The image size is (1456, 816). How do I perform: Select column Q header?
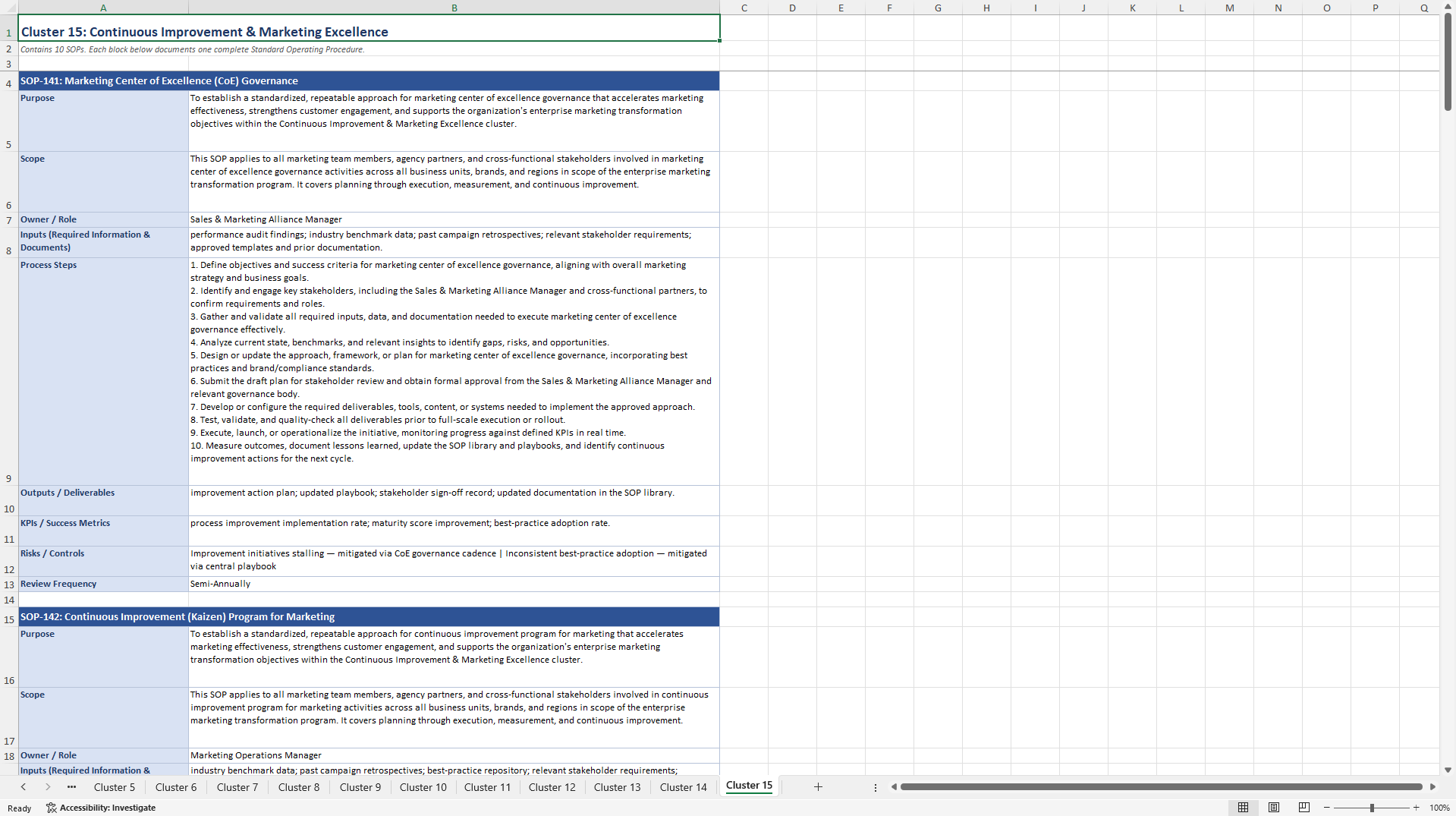1419,8
